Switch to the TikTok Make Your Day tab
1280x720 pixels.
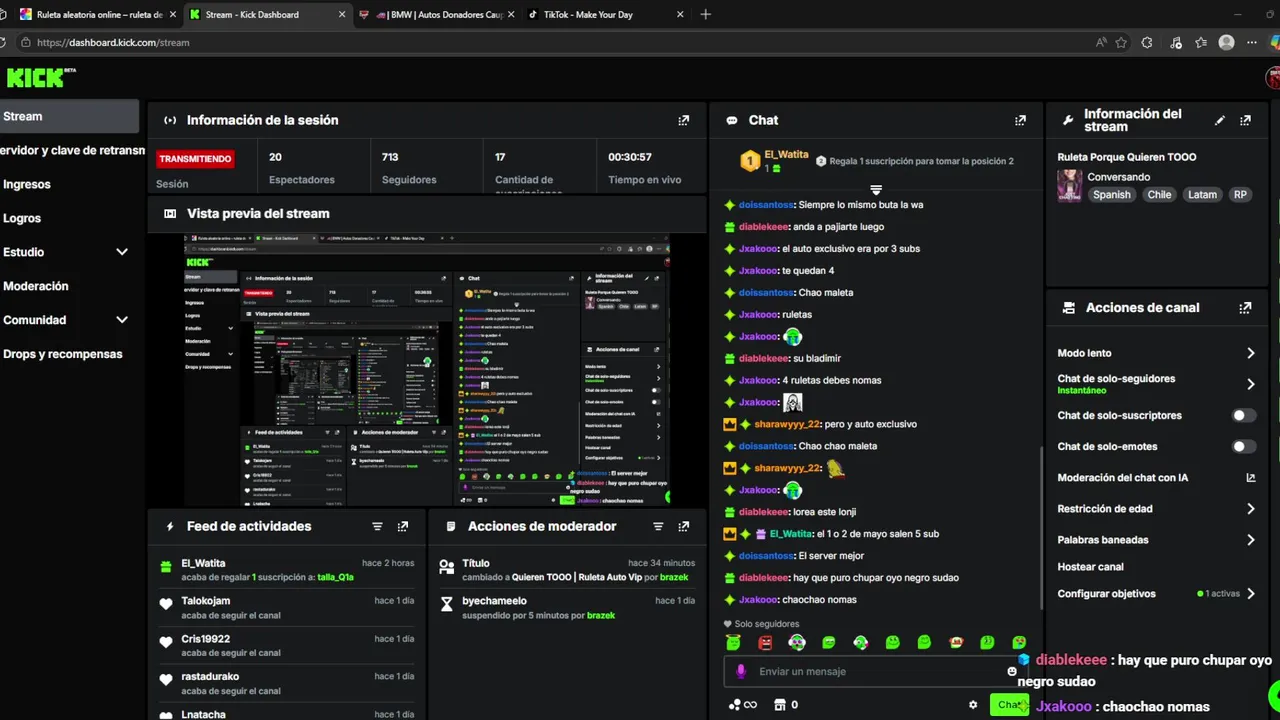coord(607,15)
